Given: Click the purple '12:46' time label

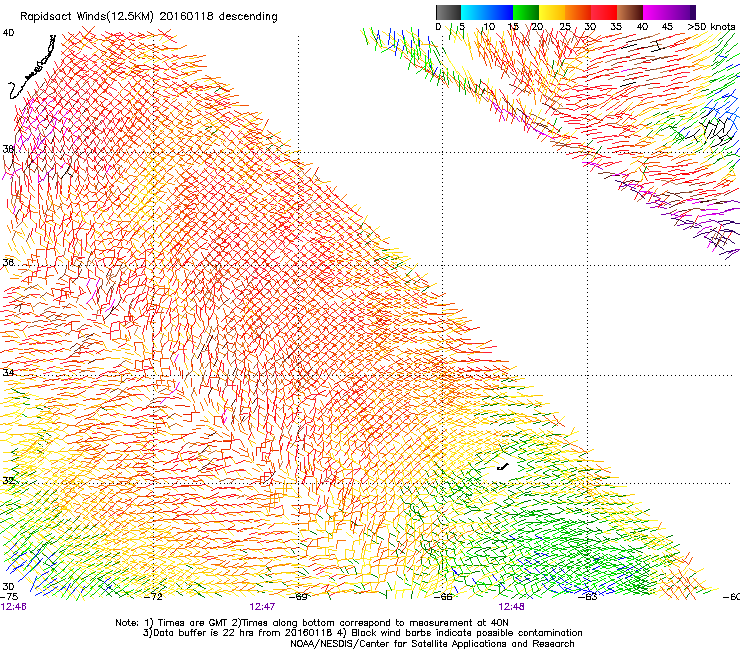Looking at the screenshot, I should [x=13, y=607].
